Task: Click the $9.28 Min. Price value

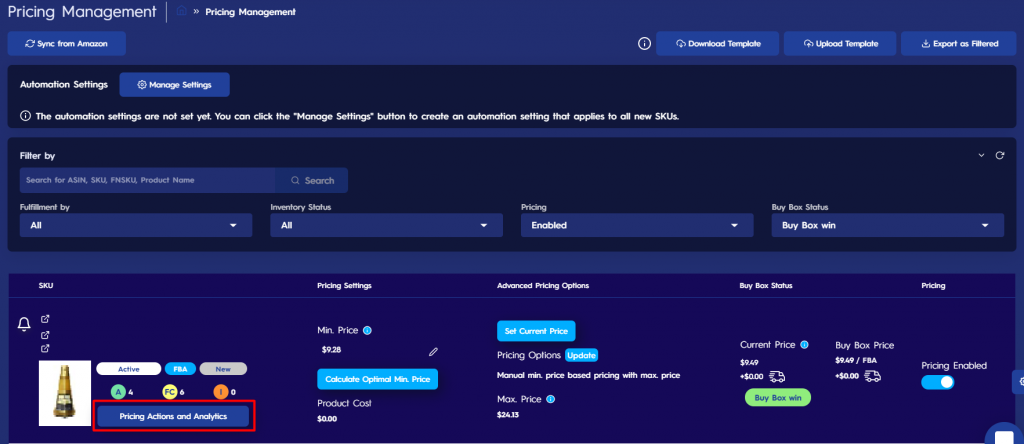Action: click(x=331, y=350)
